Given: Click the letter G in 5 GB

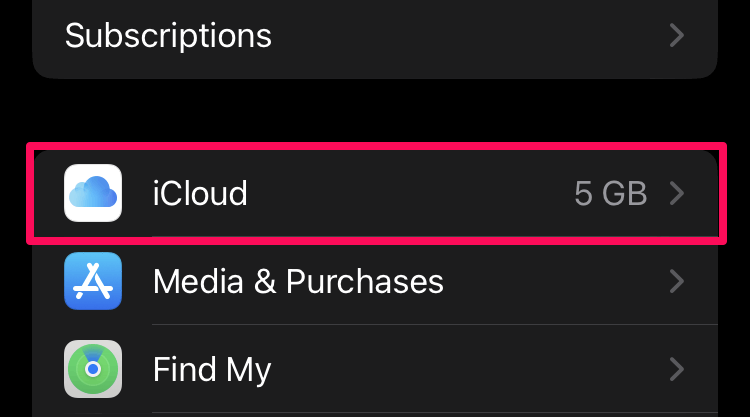Looking at the screenshot, I should click(613, 193).
